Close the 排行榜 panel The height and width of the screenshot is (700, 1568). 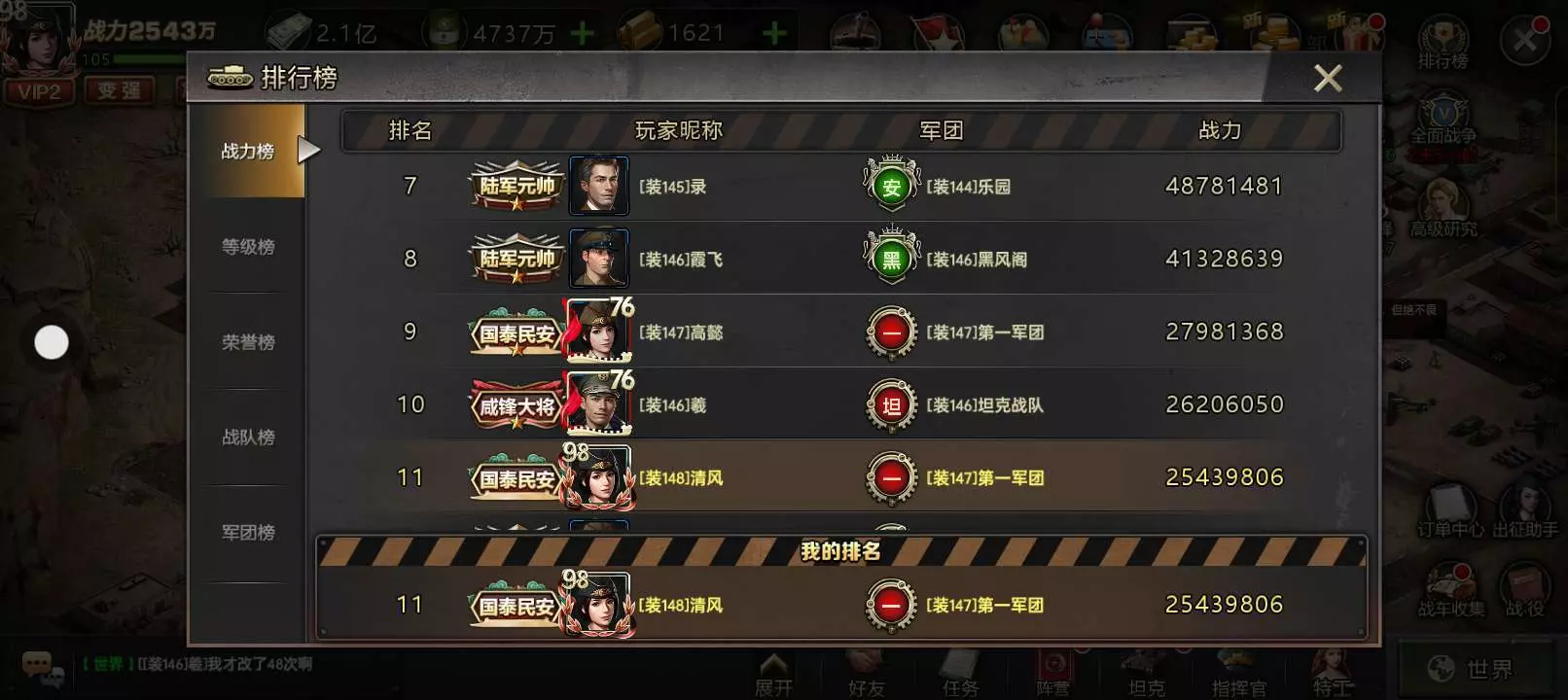click(1328, 78)
